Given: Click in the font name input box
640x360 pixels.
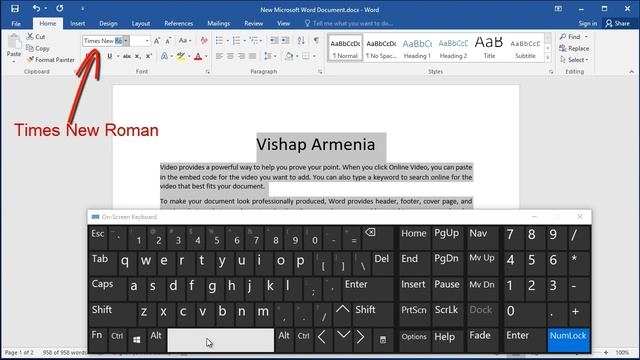Looking at the screenshot, I should point(103,40).
